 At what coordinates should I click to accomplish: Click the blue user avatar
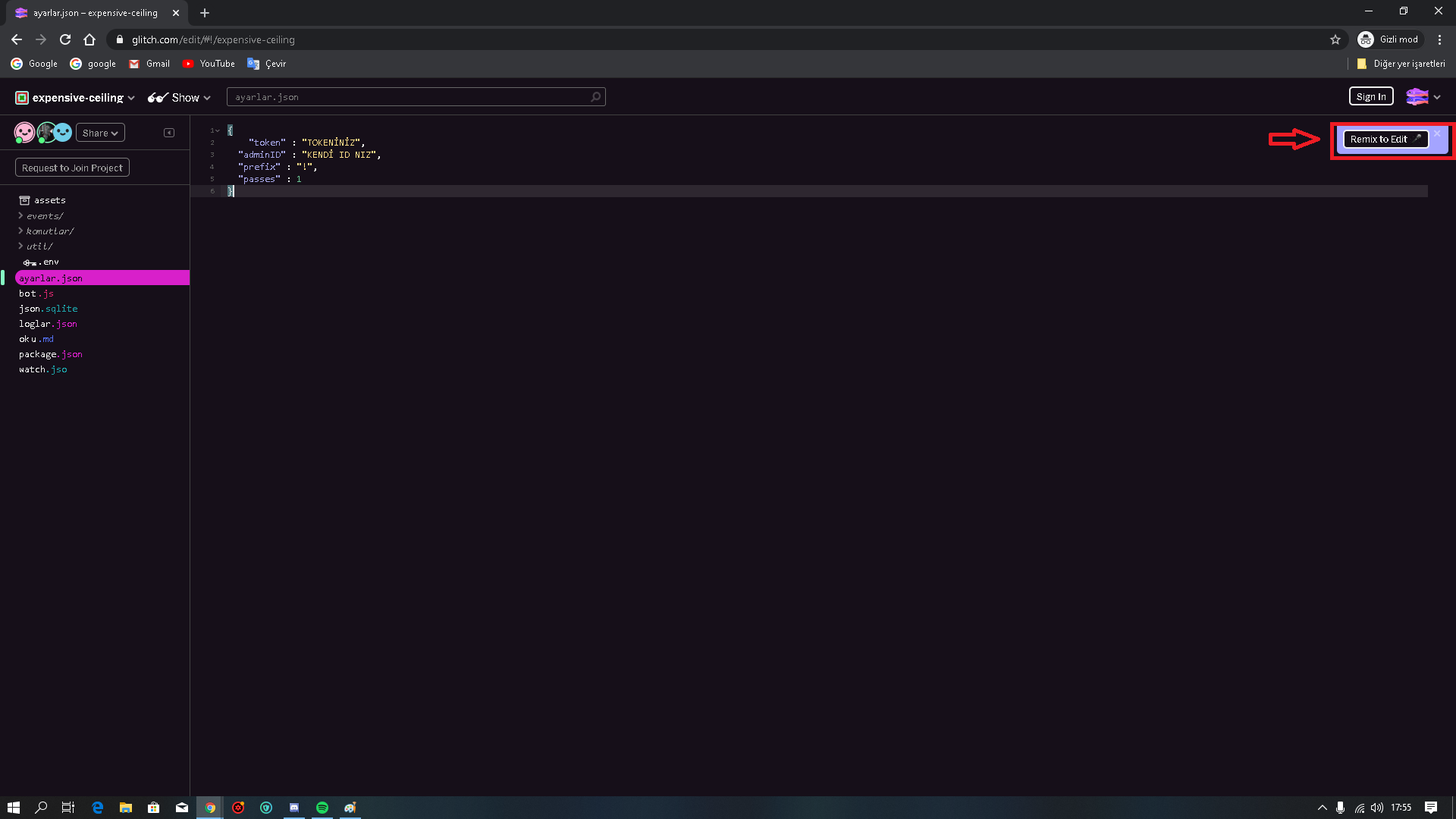[x=63, y=133]
